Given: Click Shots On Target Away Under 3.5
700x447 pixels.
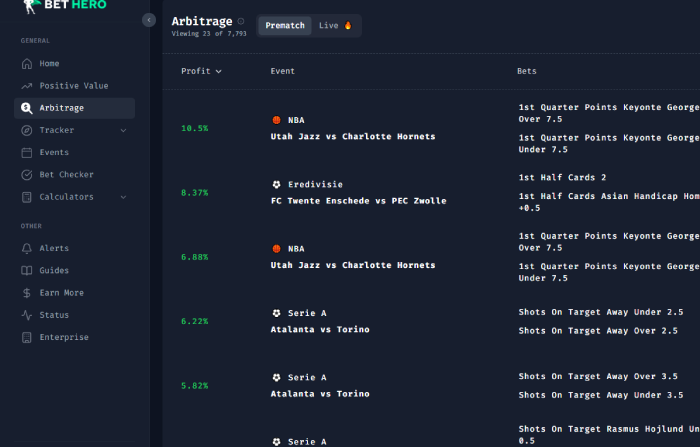Looking at the screenshot, I should tap(600, 395).
